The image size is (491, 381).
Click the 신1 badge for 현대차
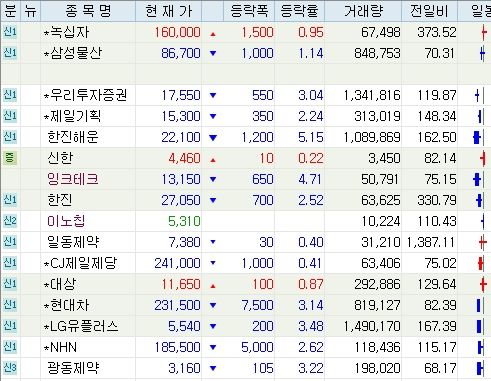pyautogui.click(x=10, y=305)
